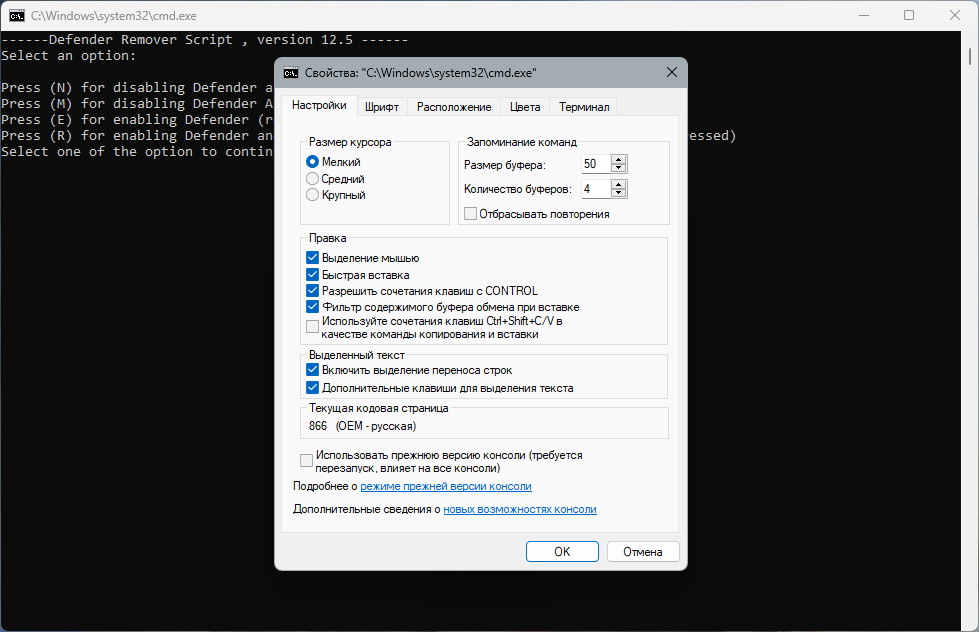Click the cmd.exe icon in main window title bar
The width and height of the screenshot is (979, 632).
coord(17,16)
